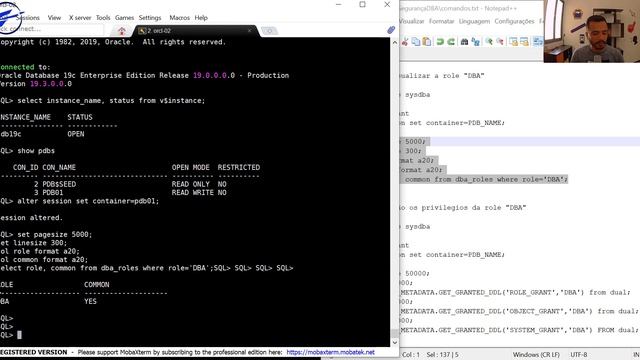Click the terminal scrollbar up arrow
This screenshot has width=640, height=360.
coord(394,42)
